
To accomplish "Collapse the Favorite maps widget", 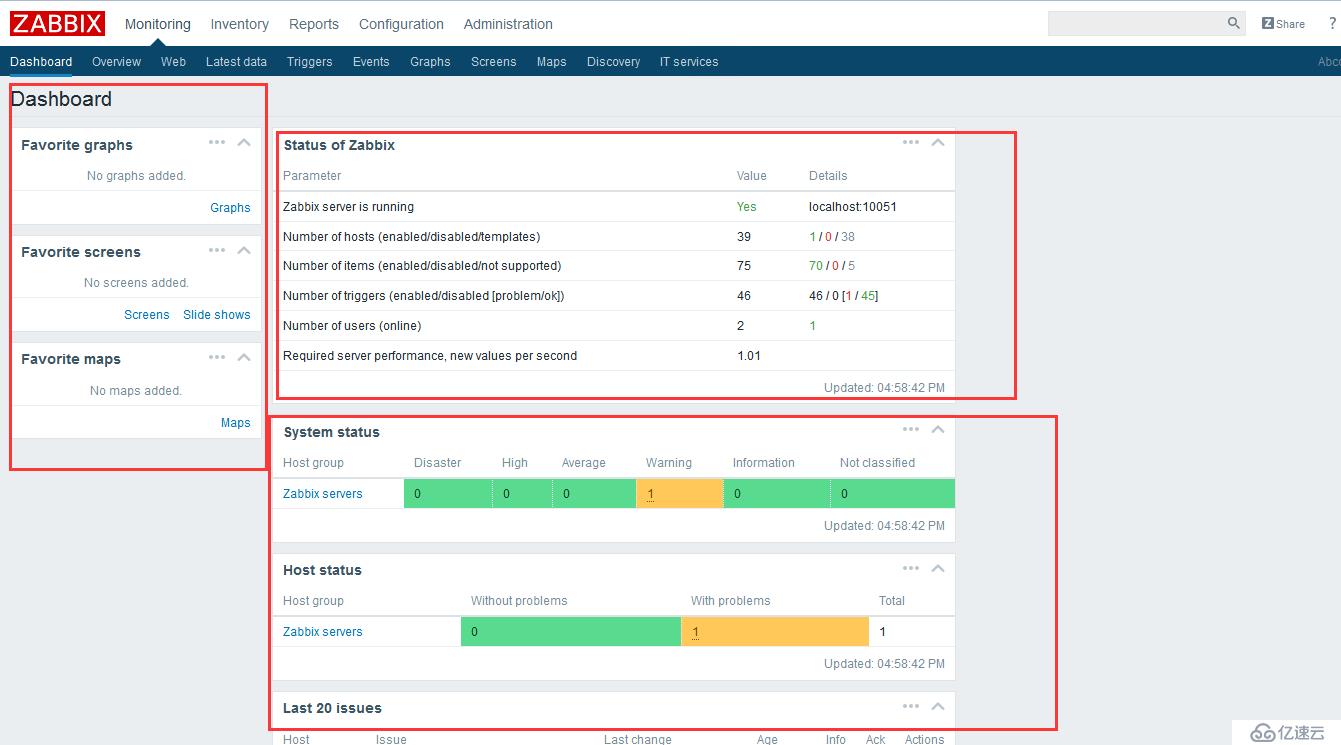I will [244, 357].
